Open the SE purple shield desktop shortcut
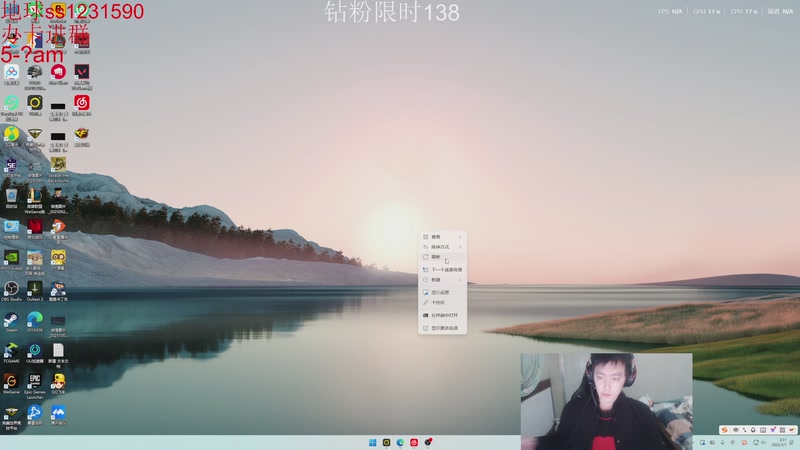 [x=11, y=165]
